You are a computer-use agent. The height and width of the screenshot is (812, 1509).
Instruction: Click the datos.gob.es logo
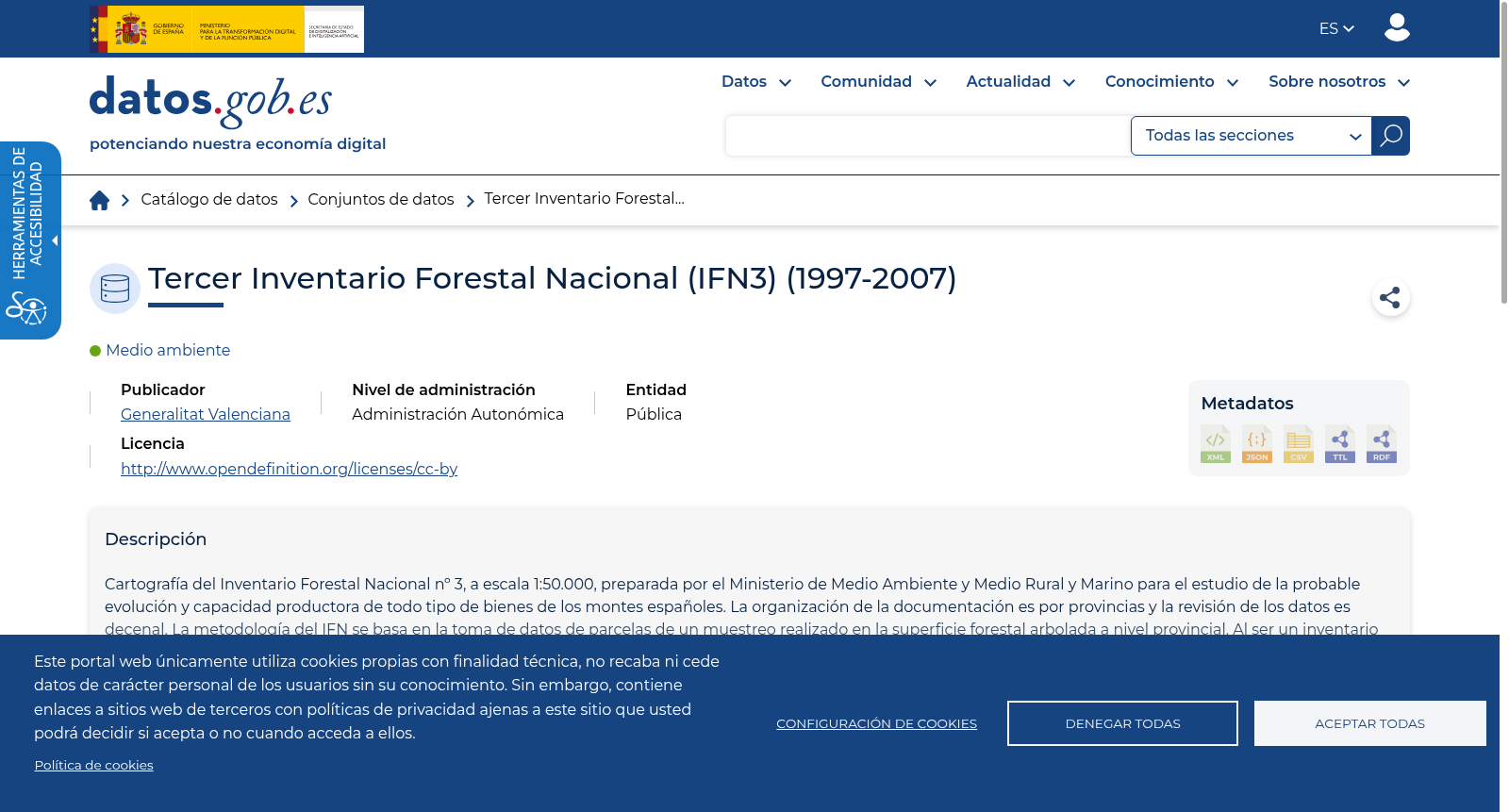pos(210,102)
